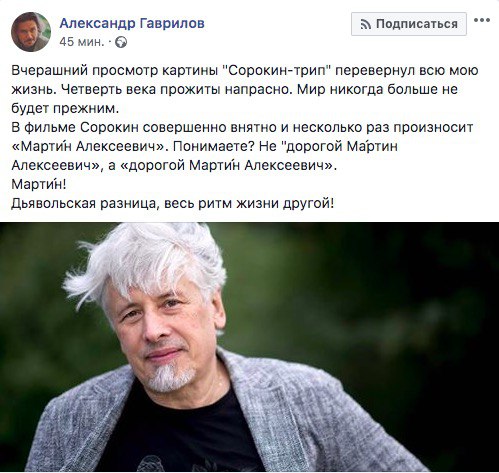This screenshot has width=499, height=473.
Task: Open the three-dot post options menu
Action: point(482,20)
